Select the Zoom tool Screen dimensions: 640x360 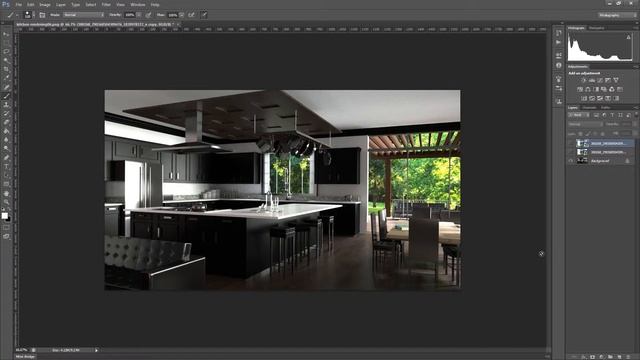click(x=6, y=202)
